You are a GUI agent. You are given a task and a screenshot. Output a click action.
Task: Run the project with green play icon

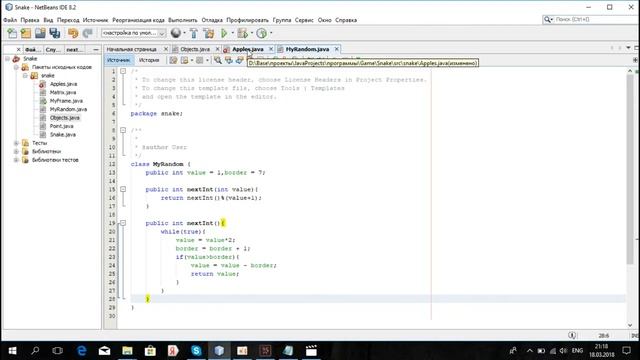point(224,33)
